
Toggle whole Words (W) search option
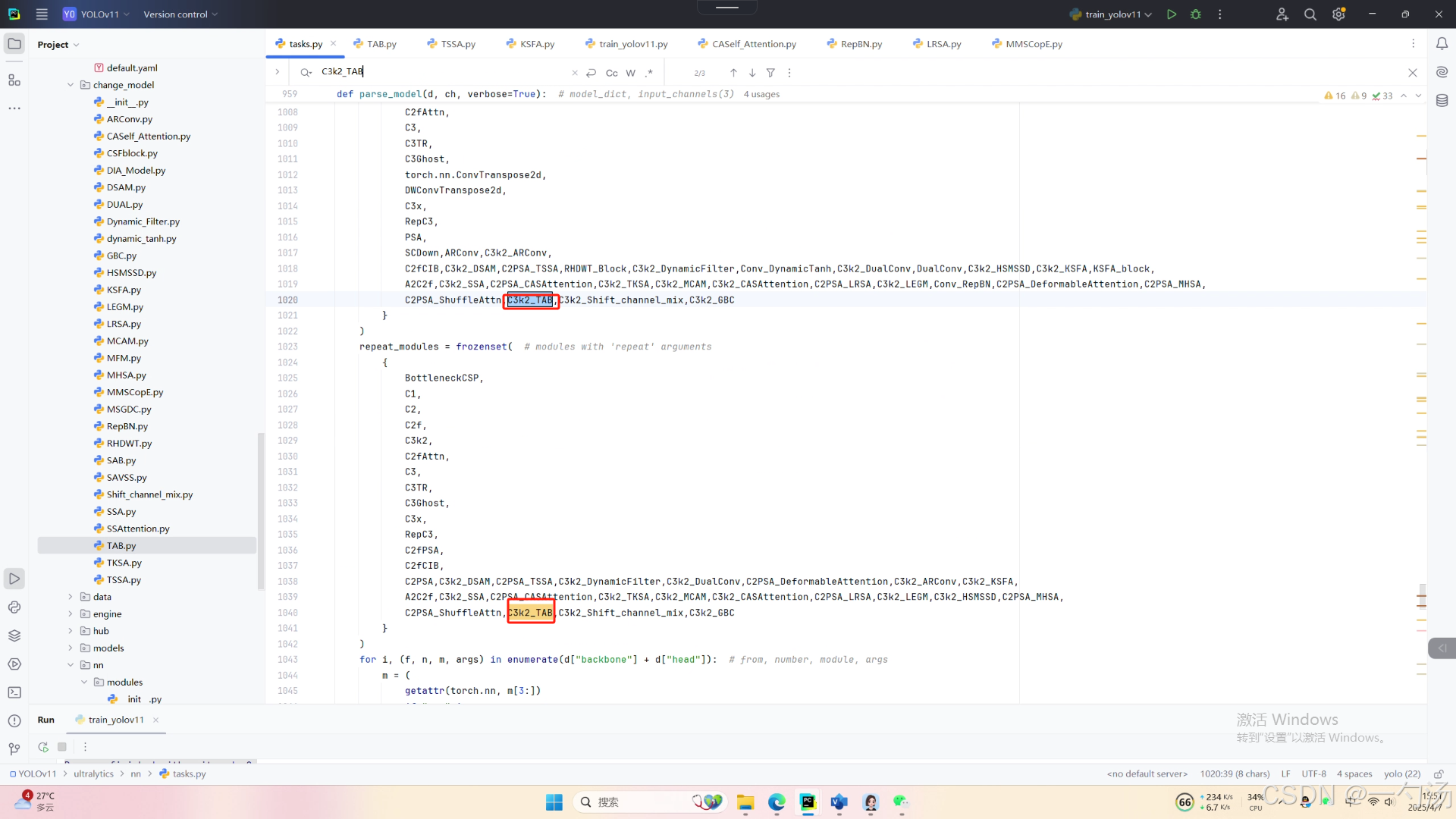point(630,73)
